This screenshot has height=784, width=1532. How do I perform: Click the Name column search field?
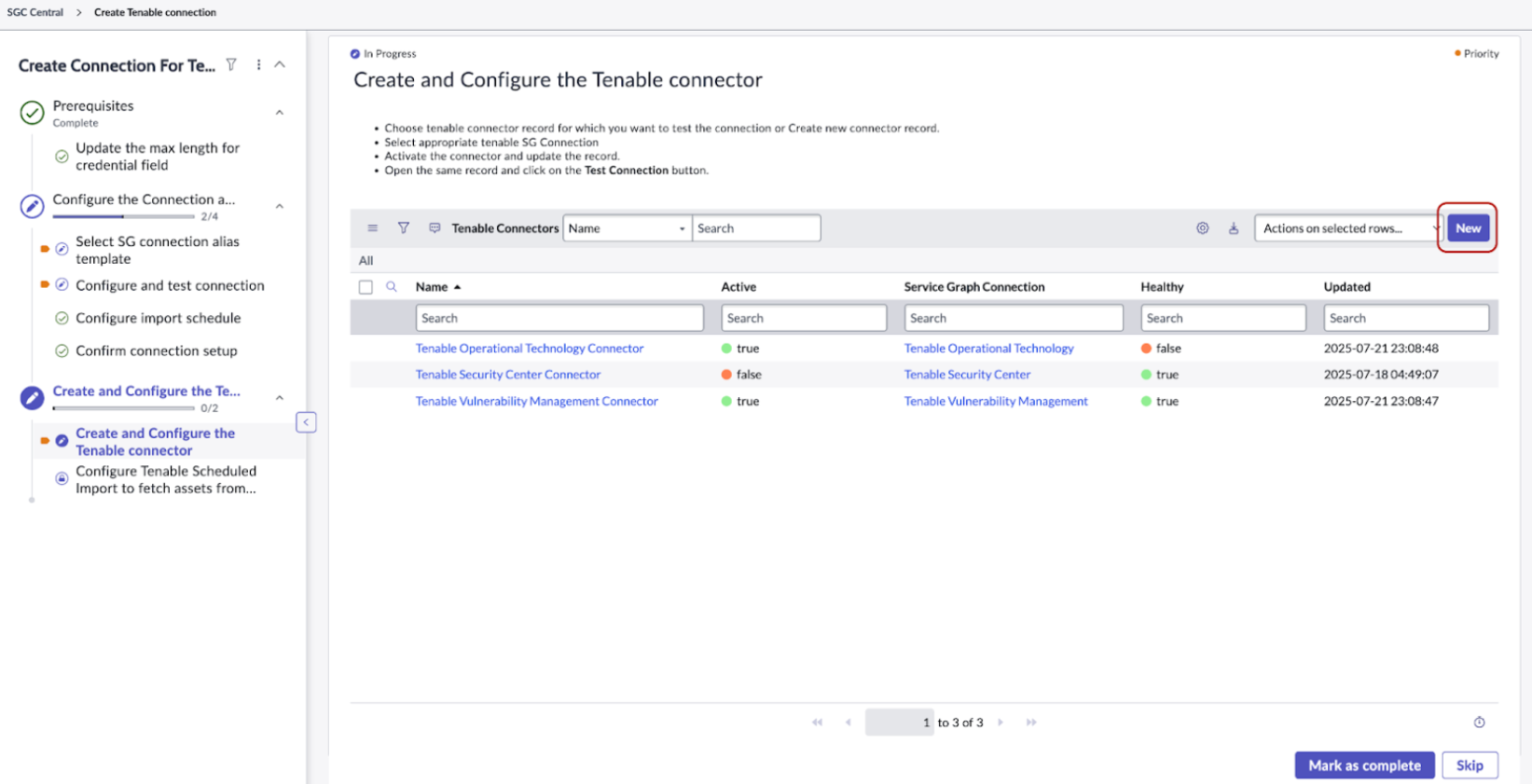[559, 318]
